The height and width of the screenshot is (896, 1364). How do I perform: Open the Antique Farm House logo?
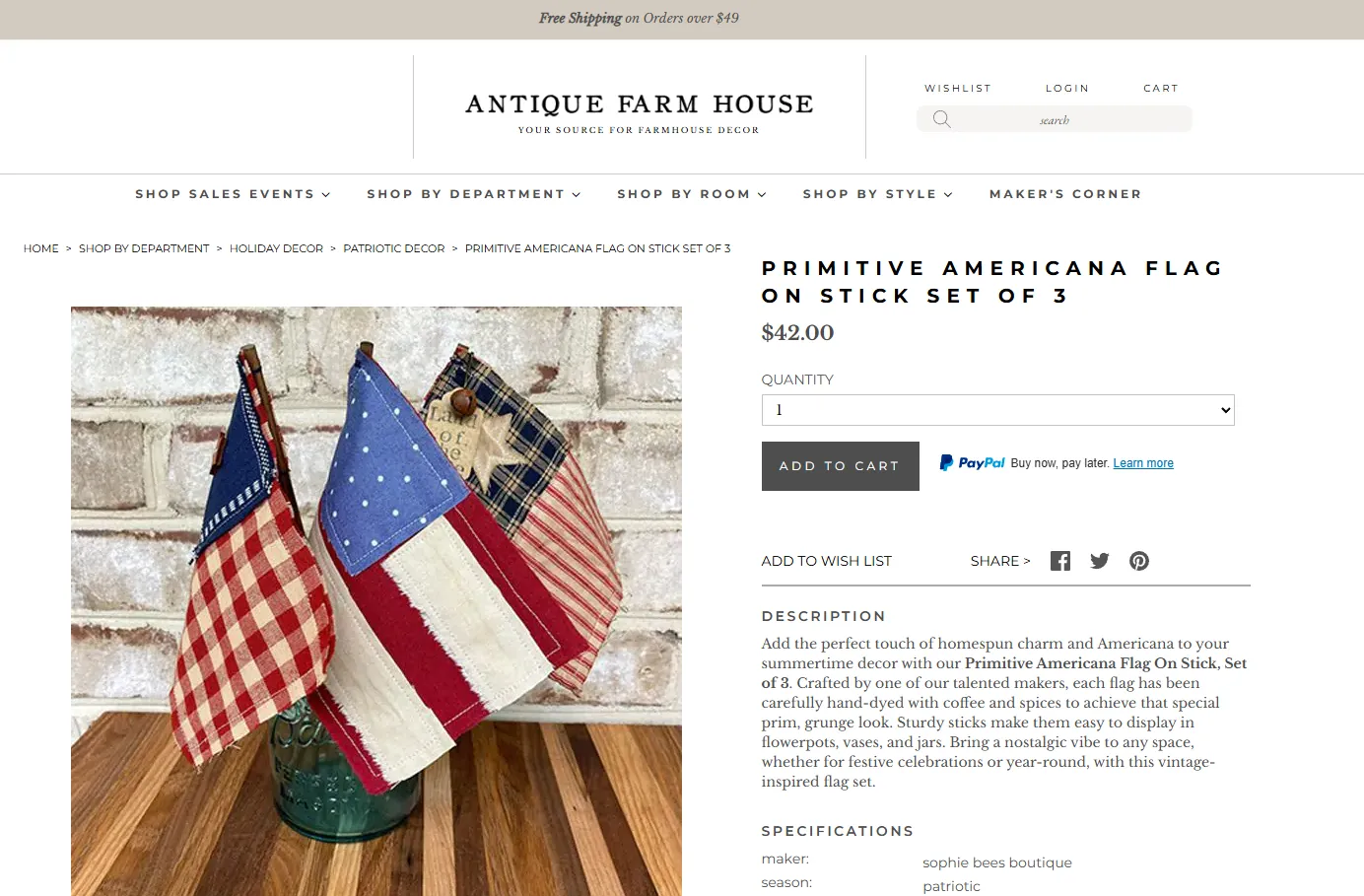pyautogui.click(x=640, y=113)
